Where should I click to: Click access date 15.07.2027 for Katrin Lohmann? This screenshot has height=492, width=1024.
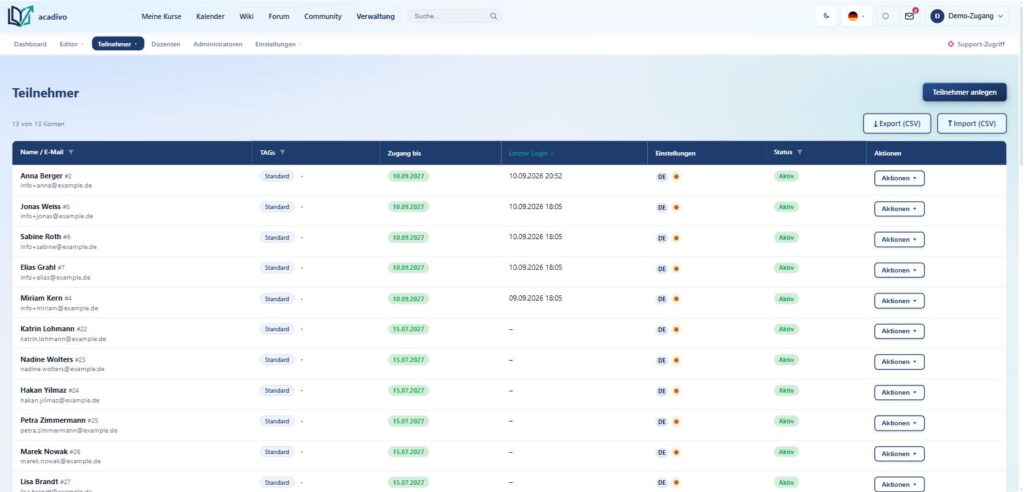click(x=408, y=329)
